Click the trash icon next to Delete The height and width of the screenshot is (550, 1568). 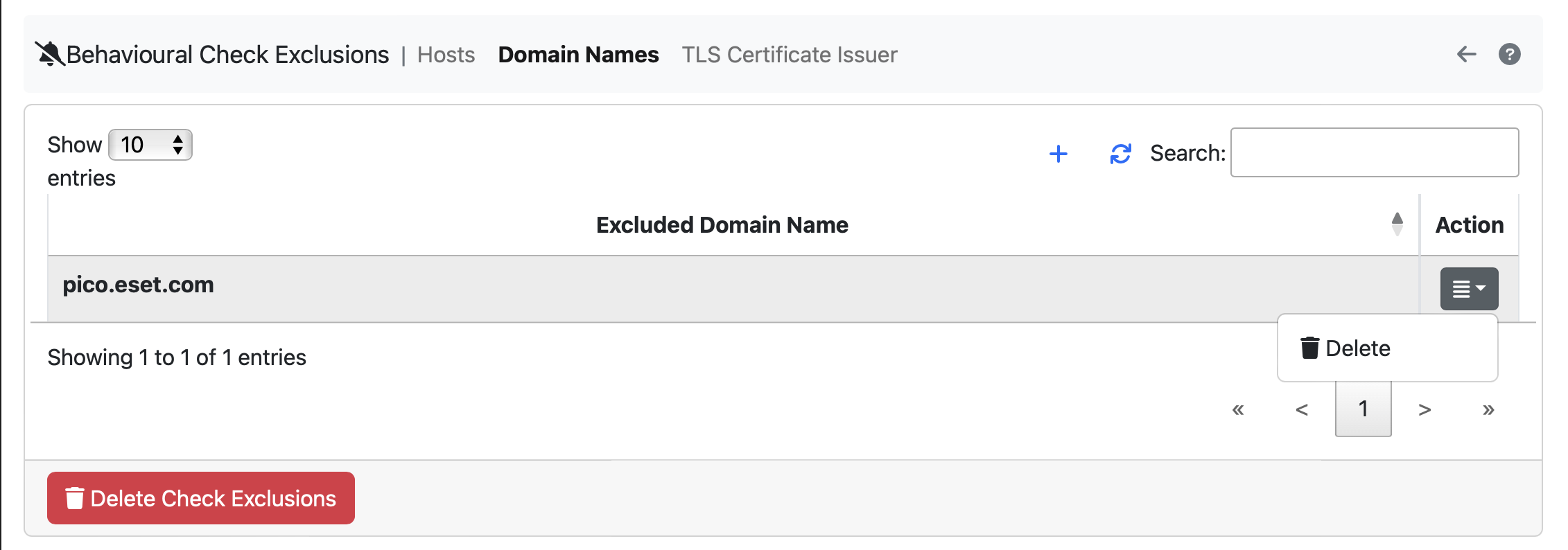(1310, 348)
